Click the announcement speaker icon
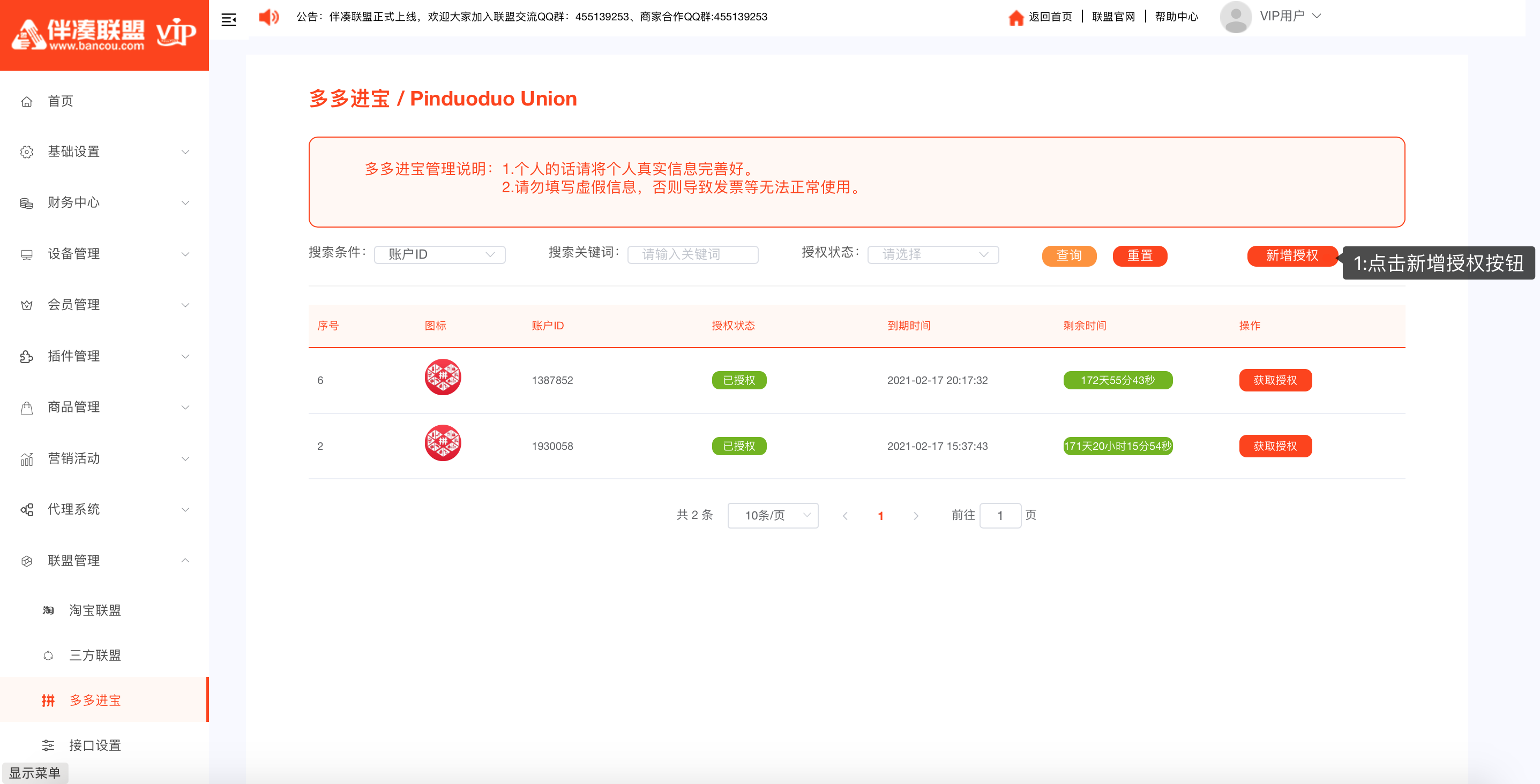 268,17
